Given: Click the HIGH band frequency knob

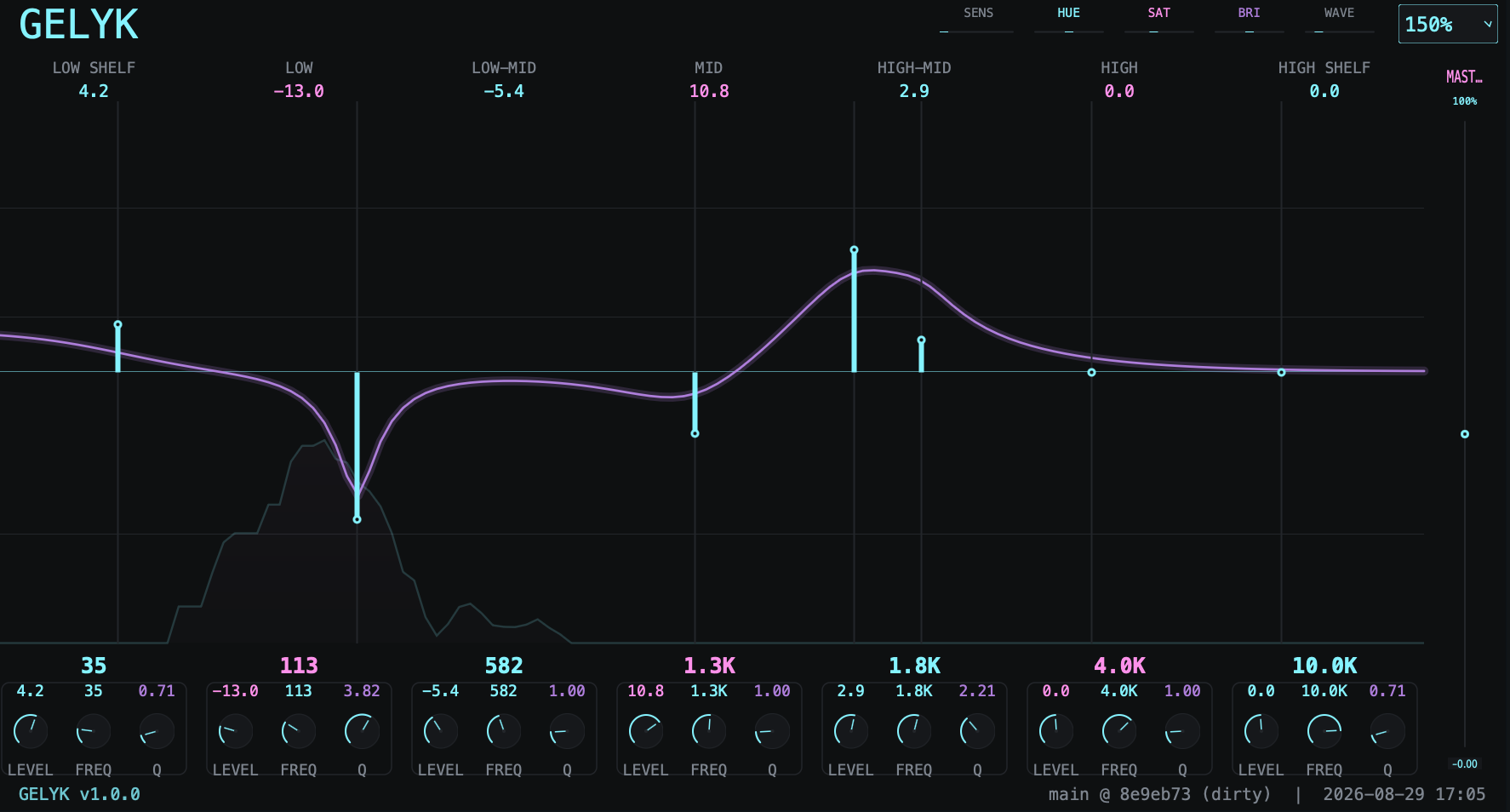Looking at the screenshot, I should pyautogui.click(x=1119, y=731).
